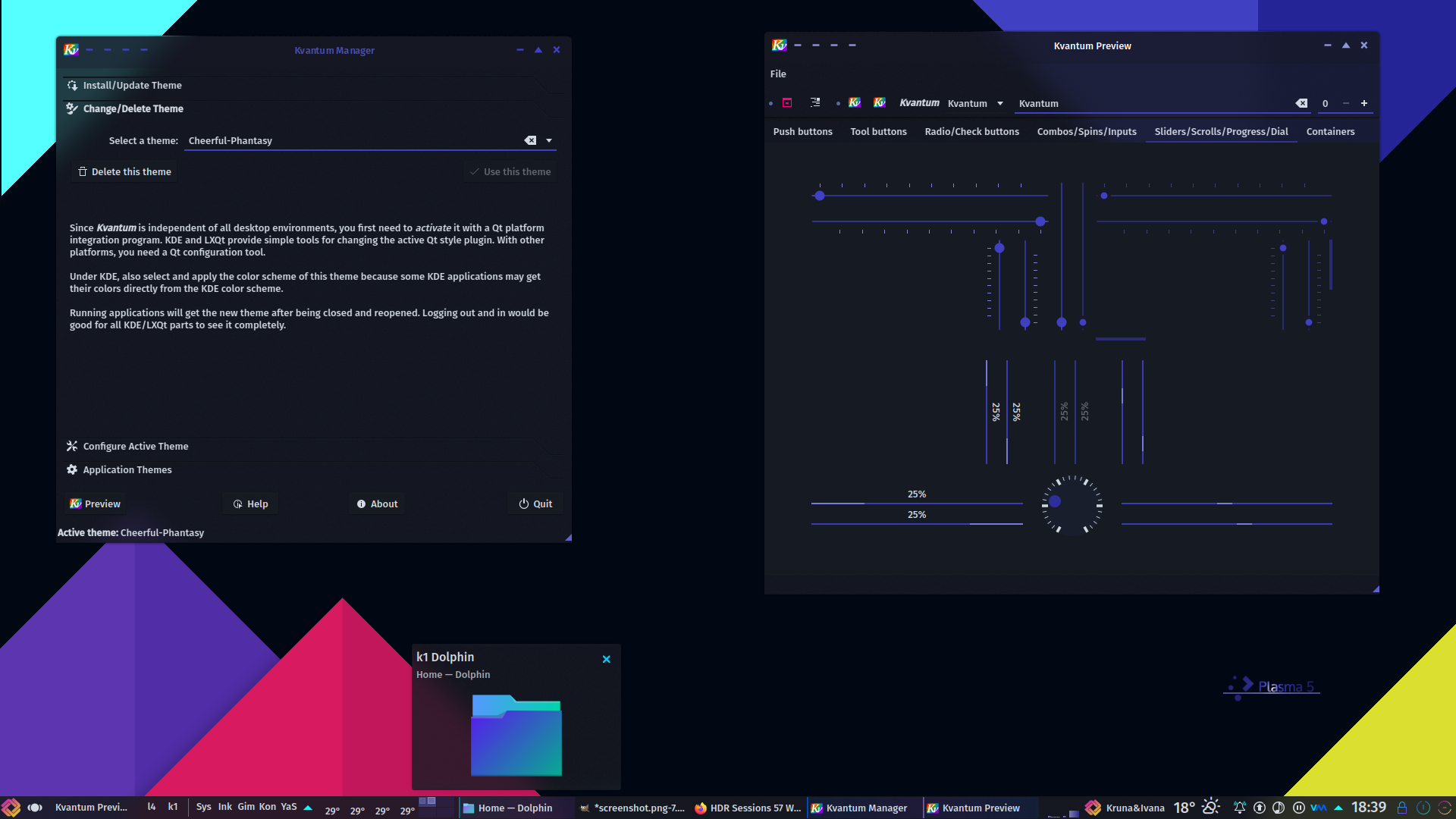Click the Kon launcher in the taskbar

click(267, 807)
